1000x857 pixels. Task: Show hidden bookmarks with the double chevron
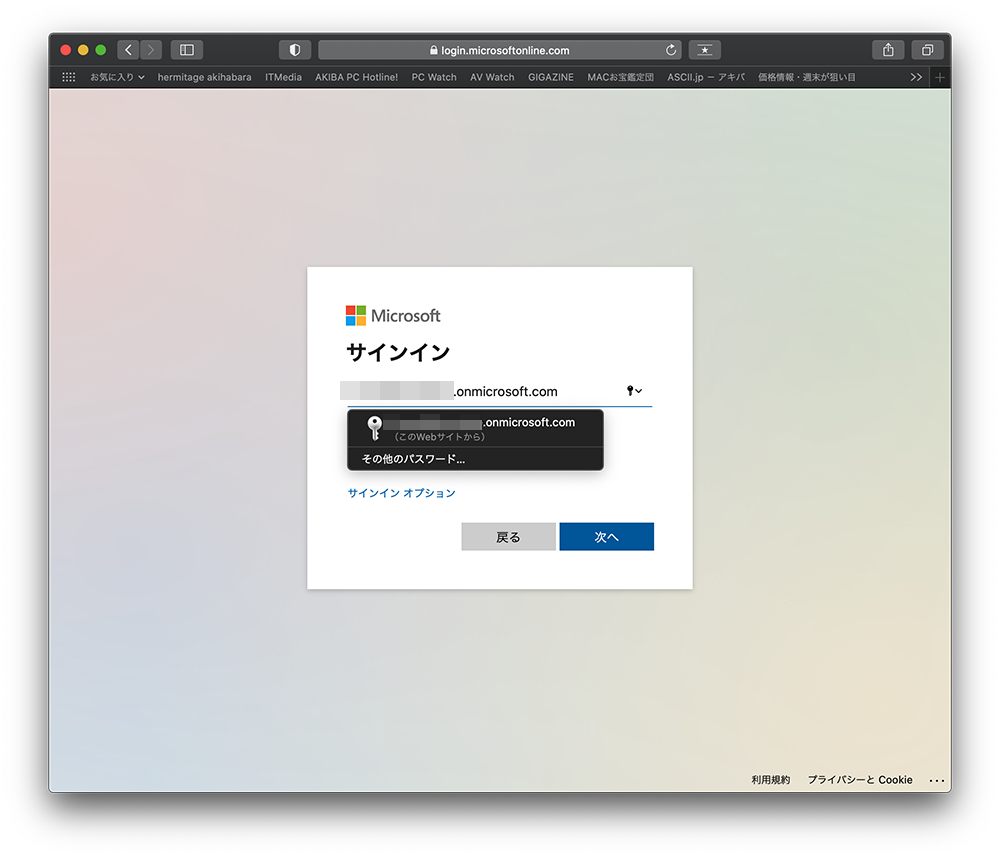point(916,77)
